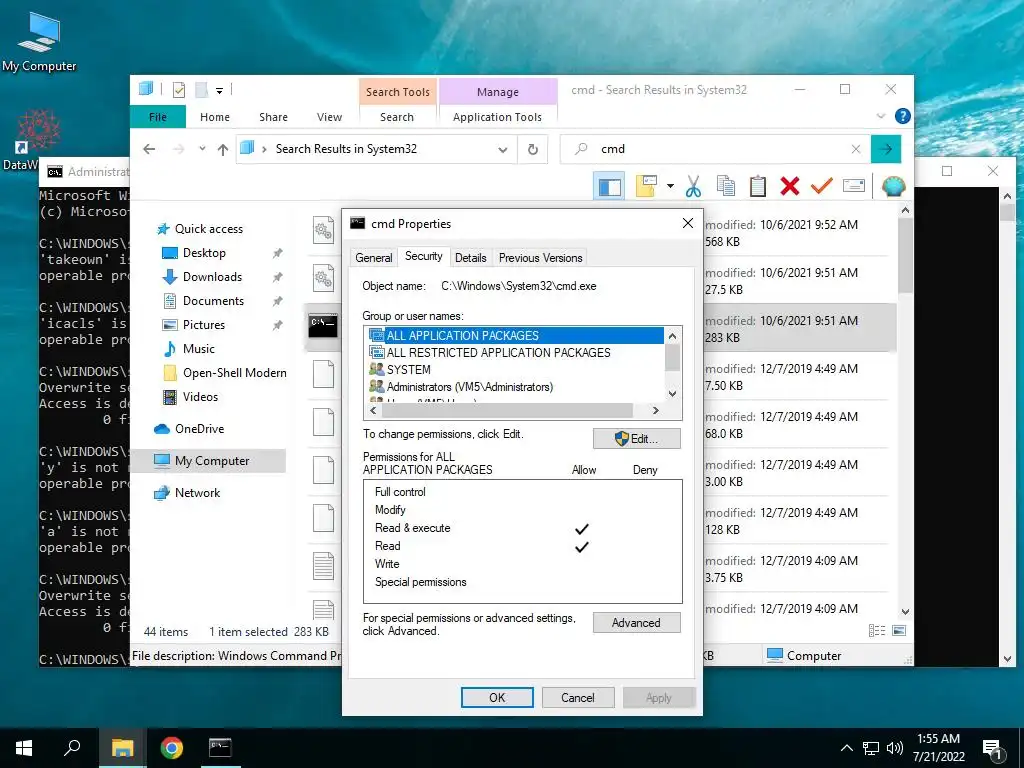Click the Advanced button
Viewport: 1024px width, 768px height.
pyautogui.click(x=637, y=623)
